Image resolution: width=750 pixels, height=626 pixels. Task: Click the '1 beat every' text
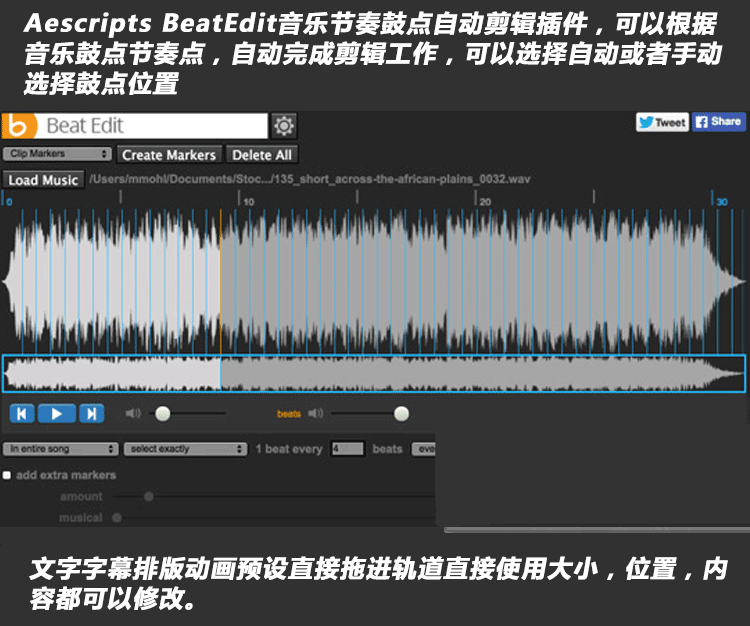tap(289, 449)
